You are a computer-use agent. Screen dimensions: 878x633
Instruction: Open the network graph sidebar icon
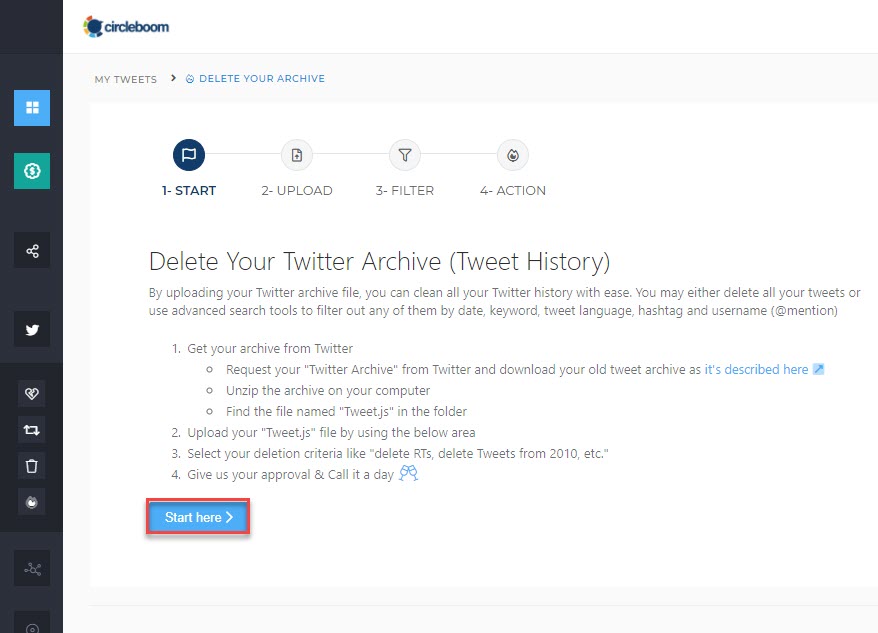tap(32, 569)
